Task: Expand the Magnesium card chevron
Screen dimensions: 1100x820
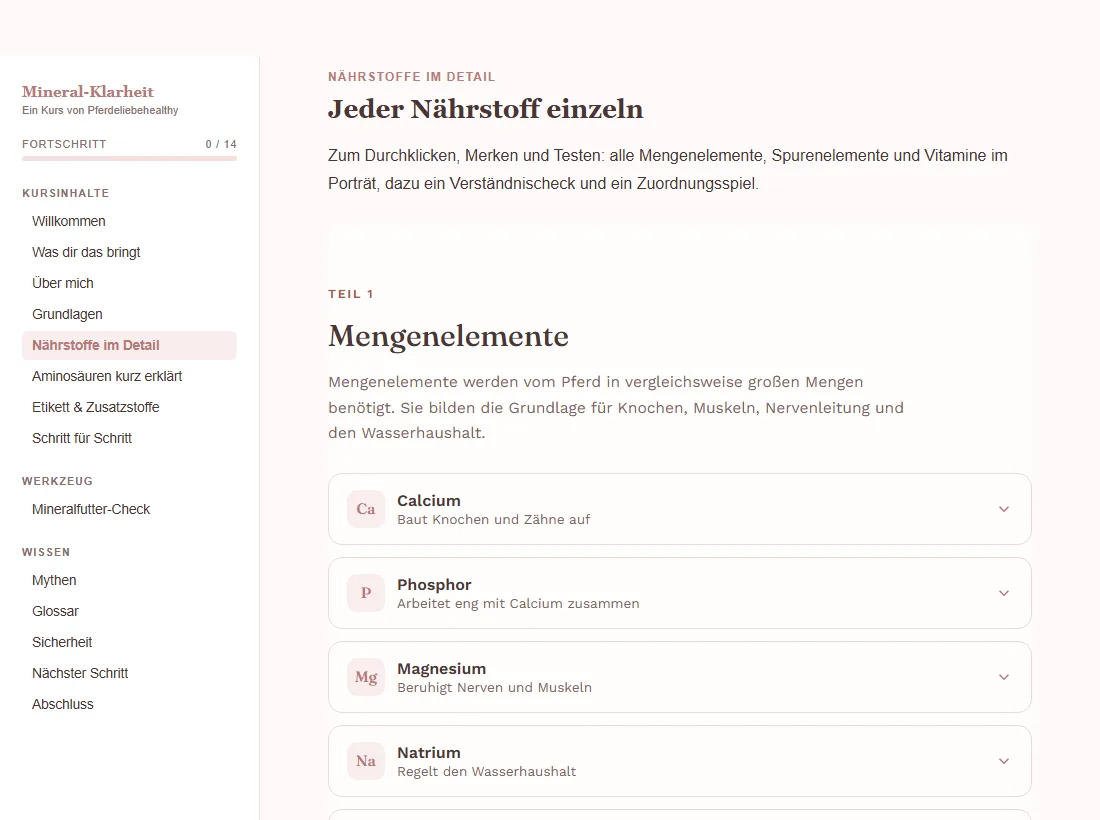Action: pyautogui.click(x=1004, y=678)
